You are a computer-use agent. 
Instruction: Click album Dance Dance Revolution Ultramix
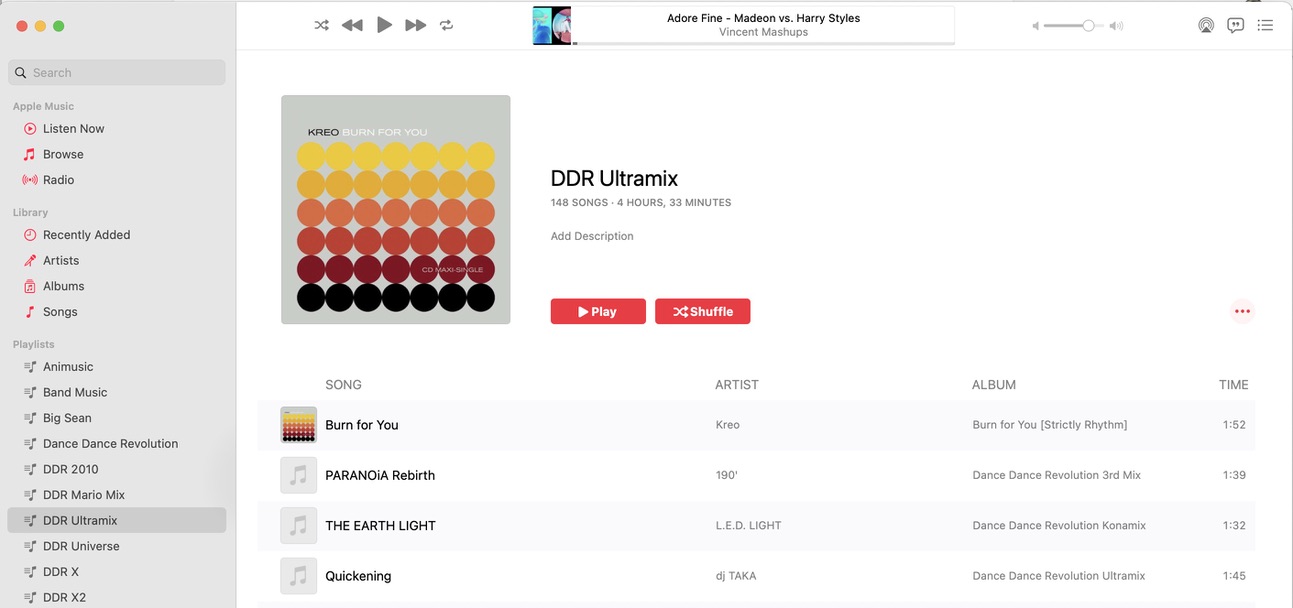point(1059,576)
